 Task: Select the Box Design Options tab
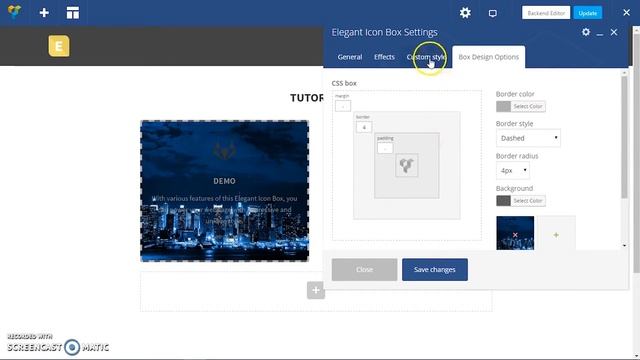click(489, 57)
